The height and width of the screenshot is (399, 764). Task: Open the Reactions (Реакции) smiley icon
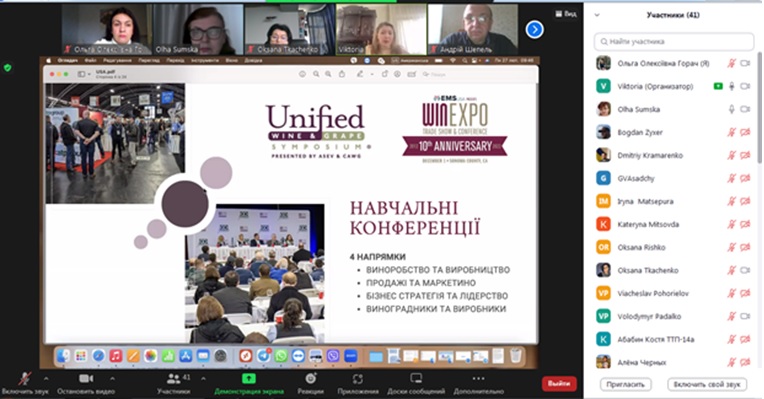(x=311, y=379)
